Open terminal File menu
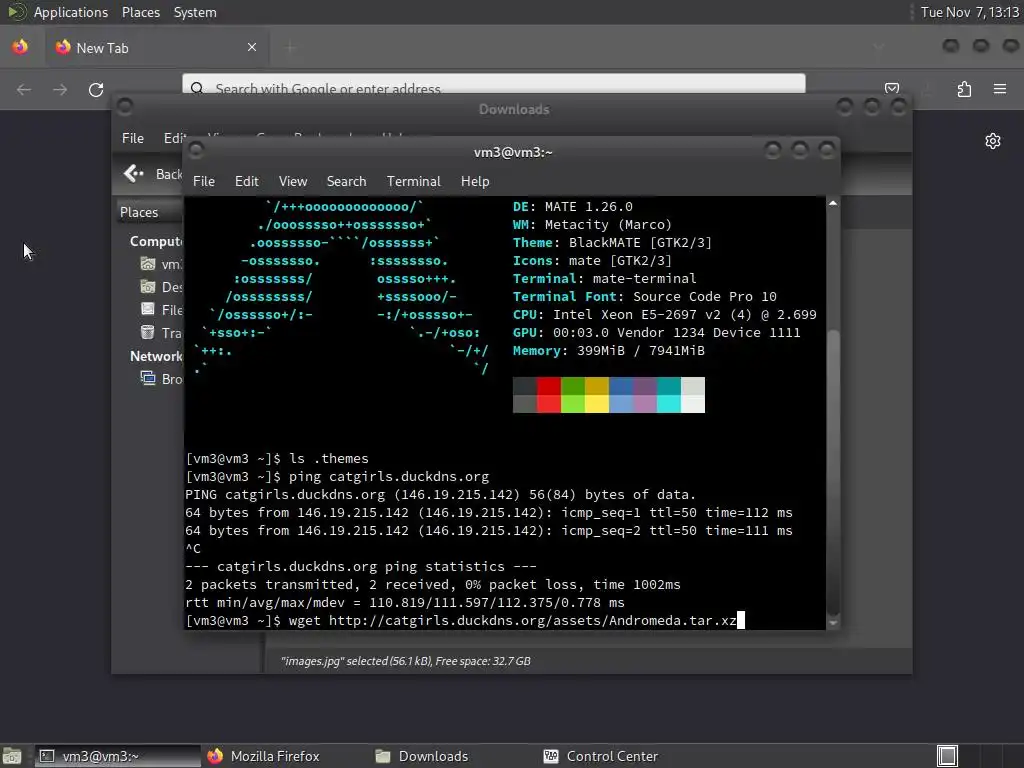This screenshot has height=768, width=1024. [204, 181]
